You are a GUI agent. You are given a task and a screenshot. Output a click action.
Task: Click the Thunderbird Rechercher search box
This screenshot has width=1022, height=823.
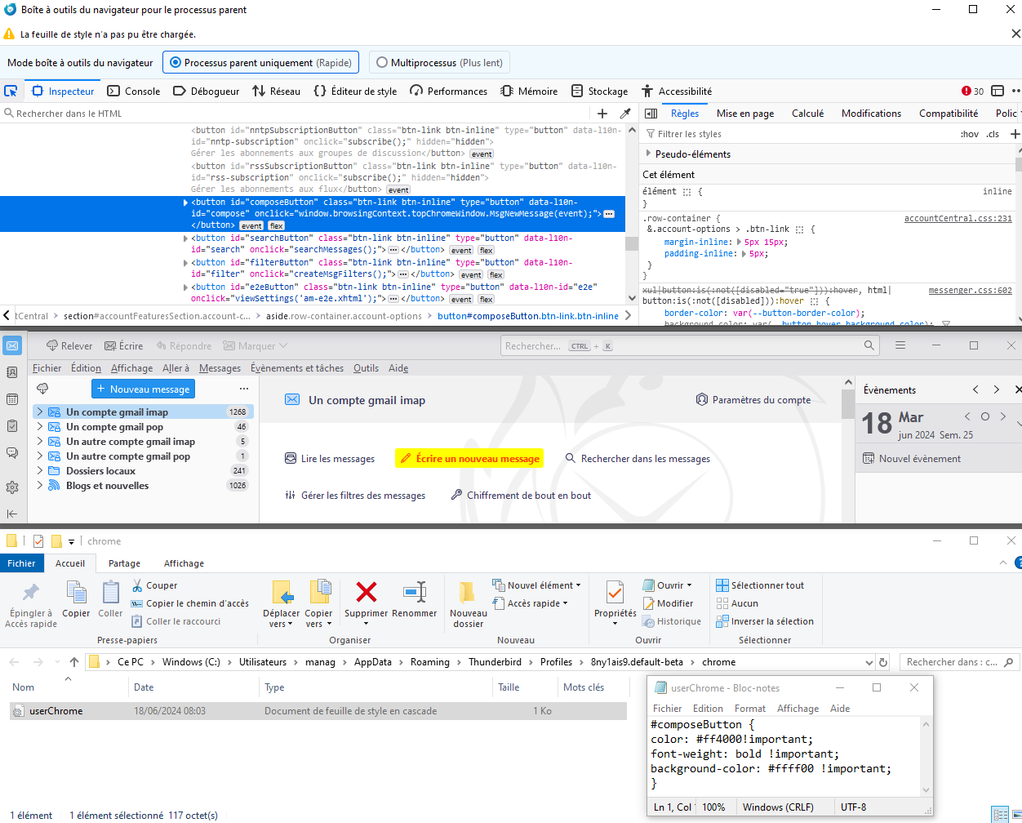(x=690, y=345)
